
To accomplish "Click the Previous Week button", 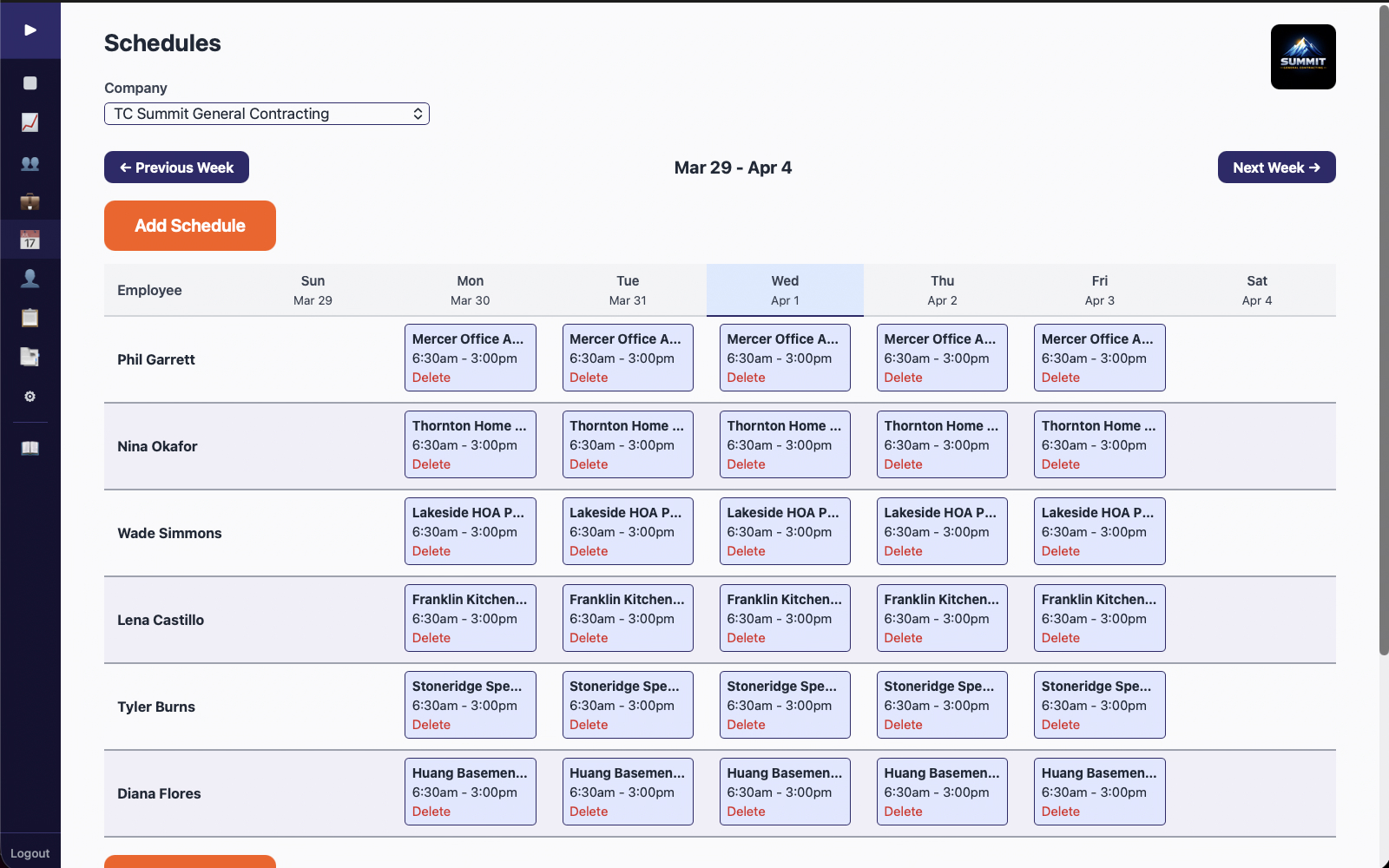I will tap(176, 167).
